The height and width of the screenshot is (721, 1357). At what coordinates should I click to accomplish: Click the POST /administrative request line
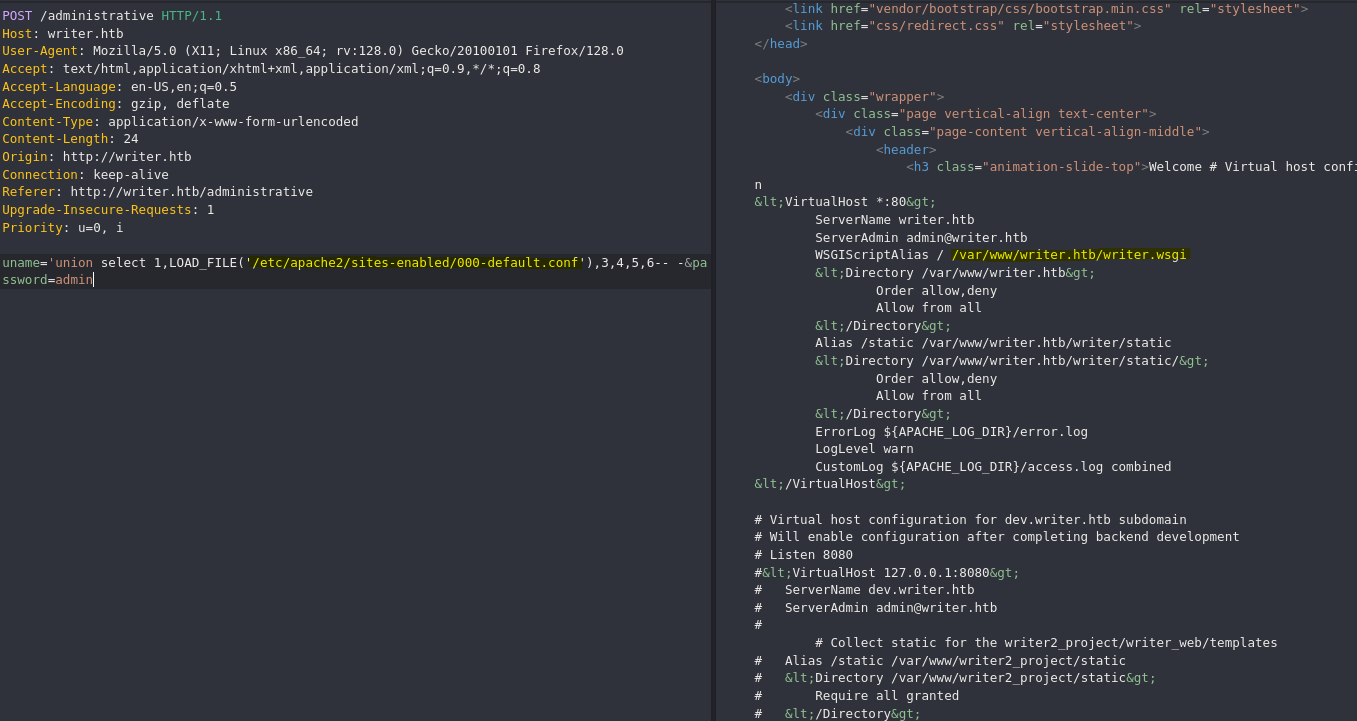(x=112, y=15)
